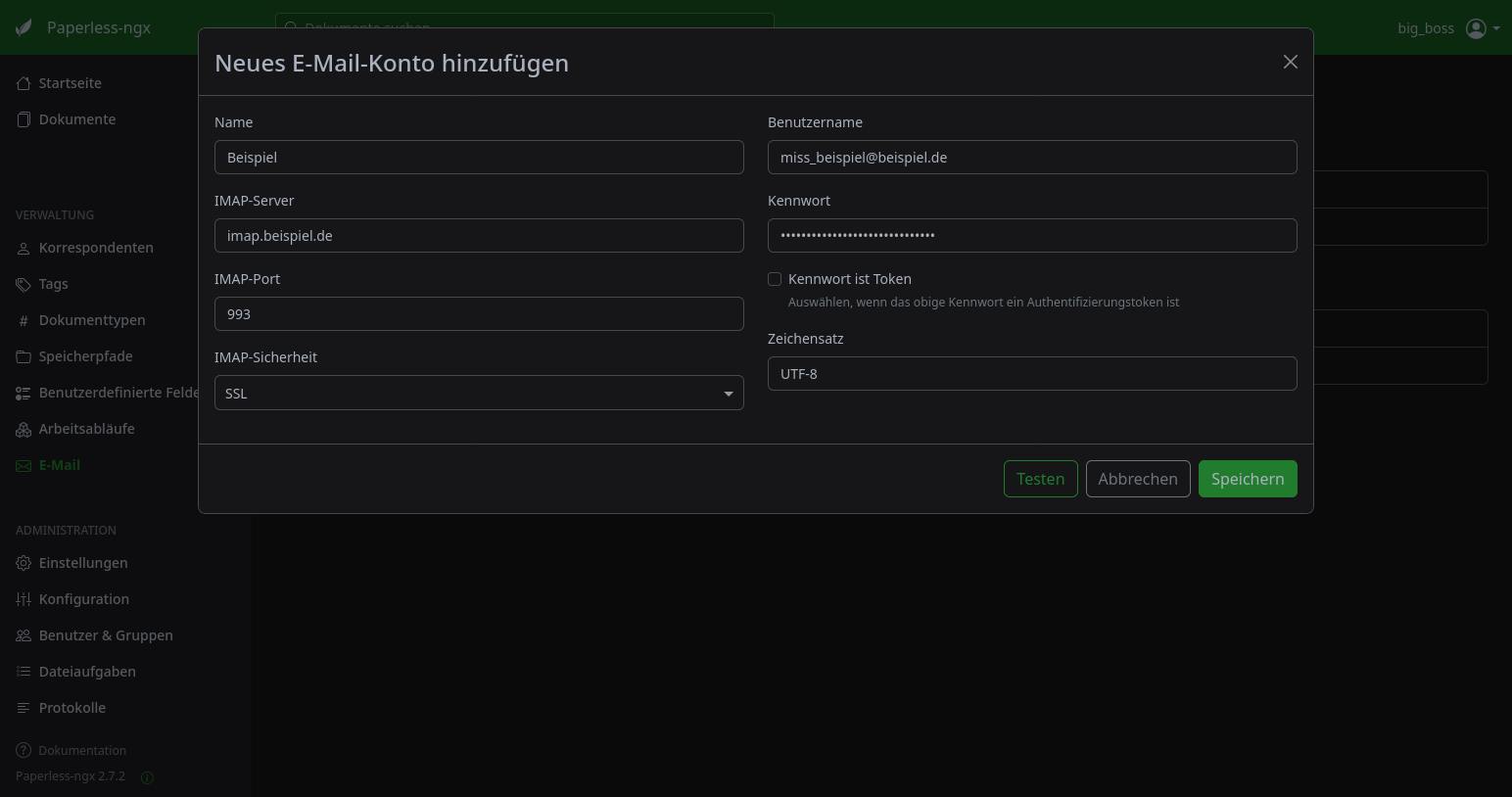The width and height of the screenshot is (1512, 797).
Task: Open Protokolle in the sidebar
Action: point(72,708)
